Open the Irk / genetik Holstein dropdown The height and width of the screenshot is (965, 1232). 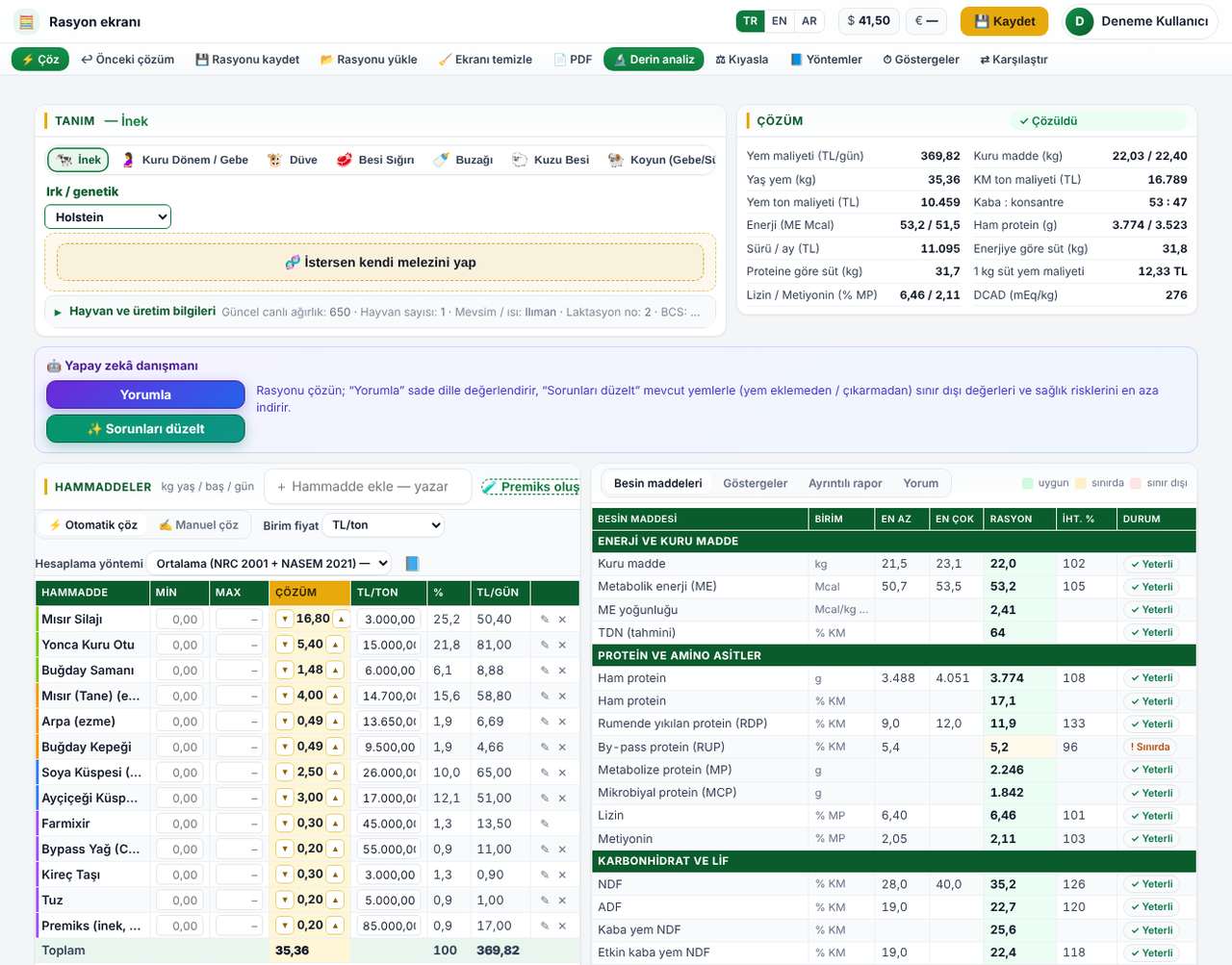coord(108,217)
